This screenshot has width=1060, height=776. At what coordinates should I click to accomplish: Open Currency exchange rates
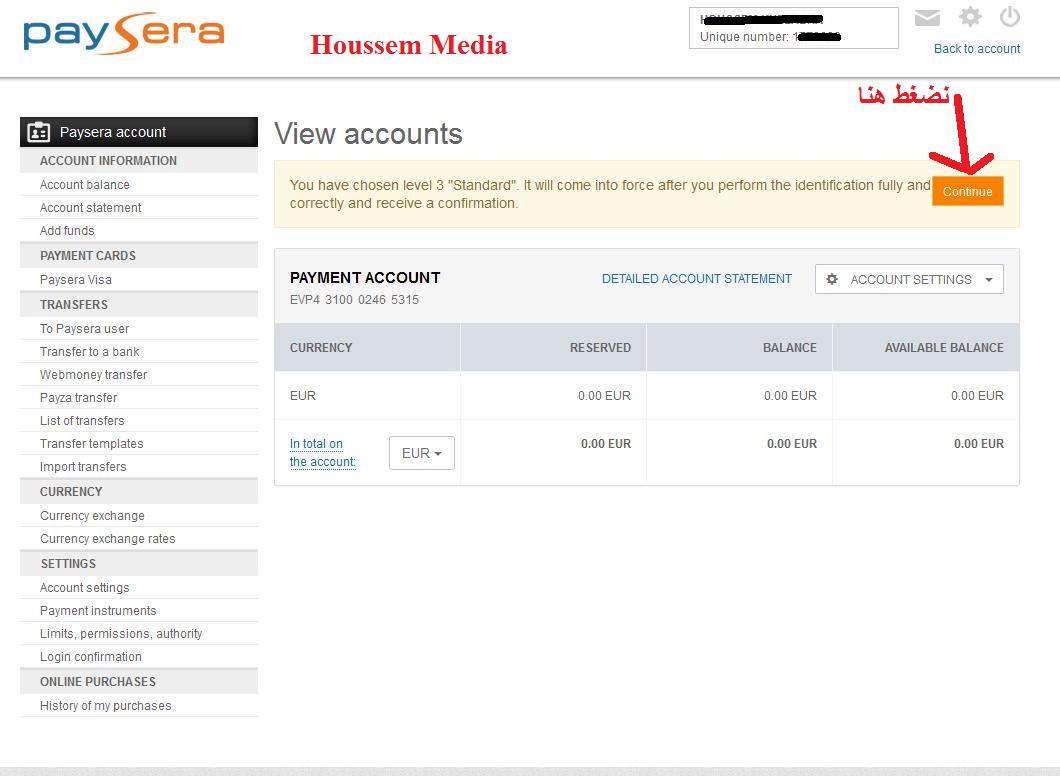pyautogui.click(x=107, y=539)
